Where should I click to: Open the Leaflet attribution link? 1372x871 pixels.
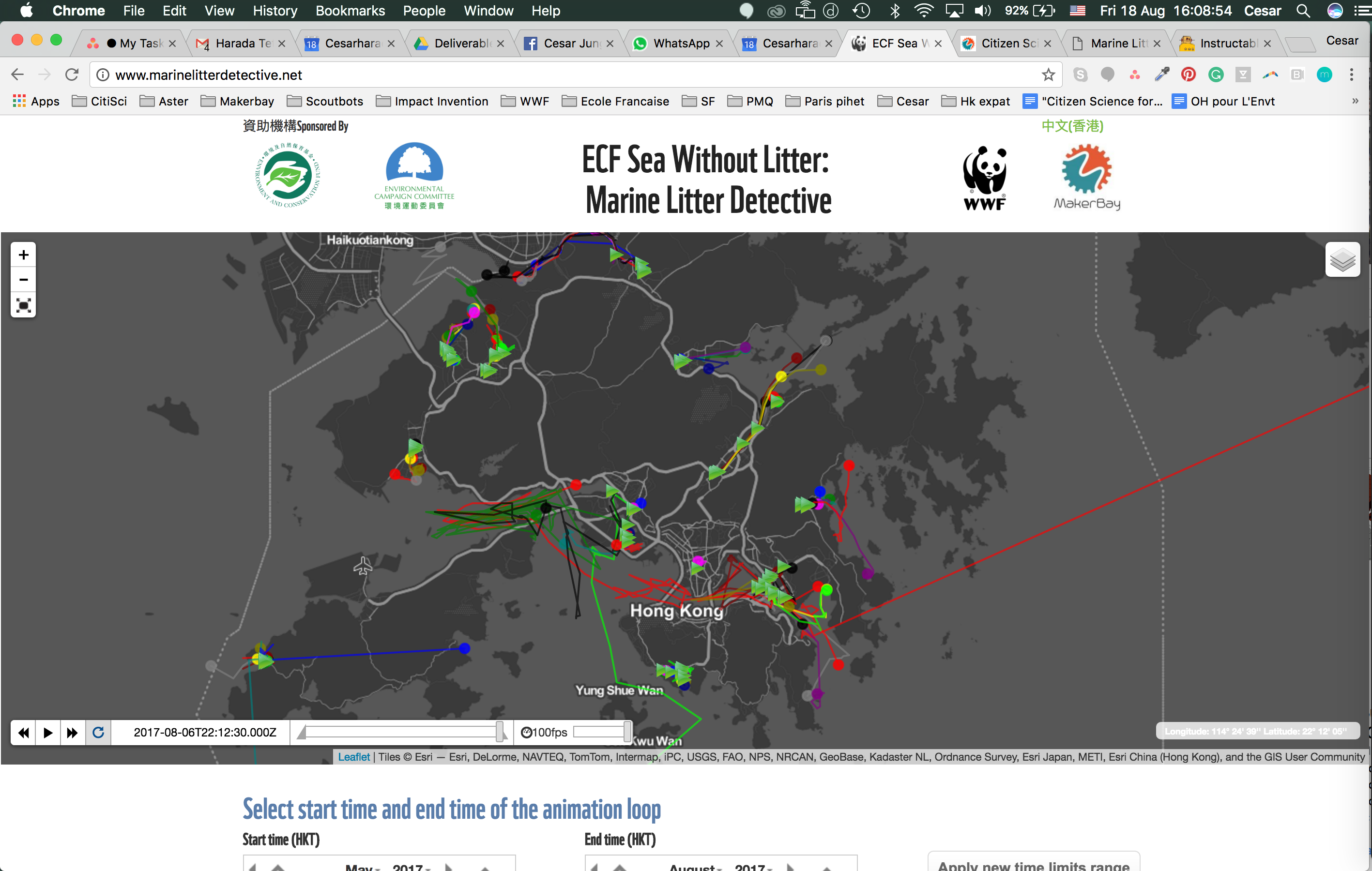pyautogui.click(x=353, y=757)
